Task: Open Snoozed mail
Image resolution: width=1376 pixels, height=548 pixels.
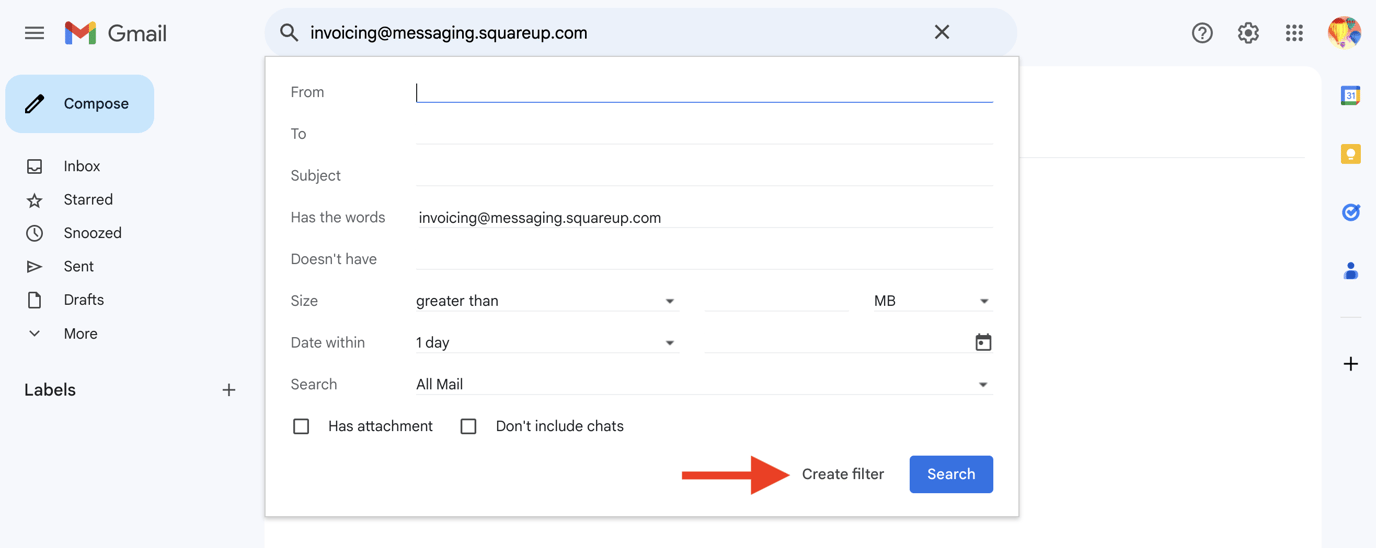Action: [92, 233]
